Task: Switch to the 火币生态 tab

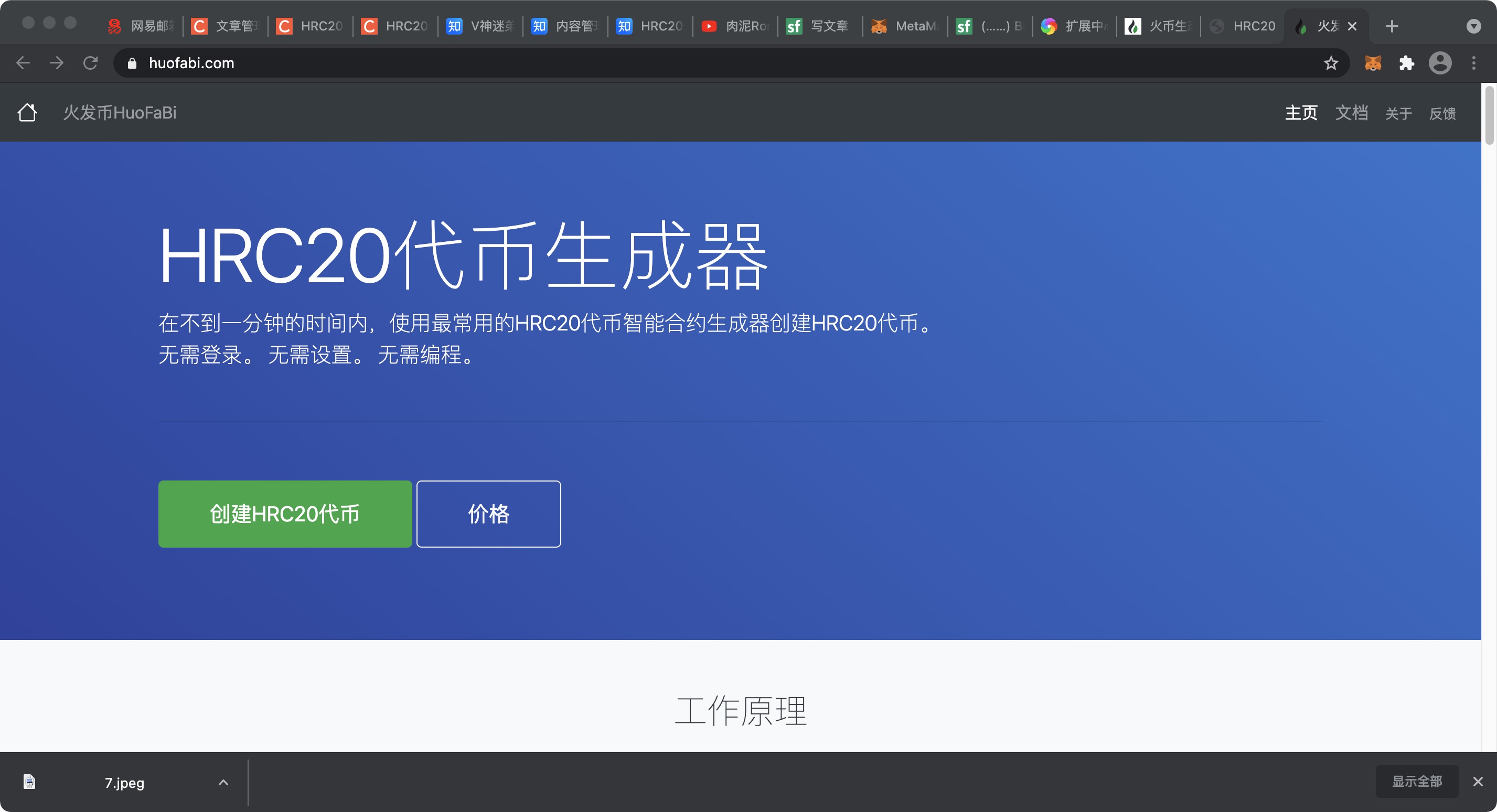Action: [1159, 26]
